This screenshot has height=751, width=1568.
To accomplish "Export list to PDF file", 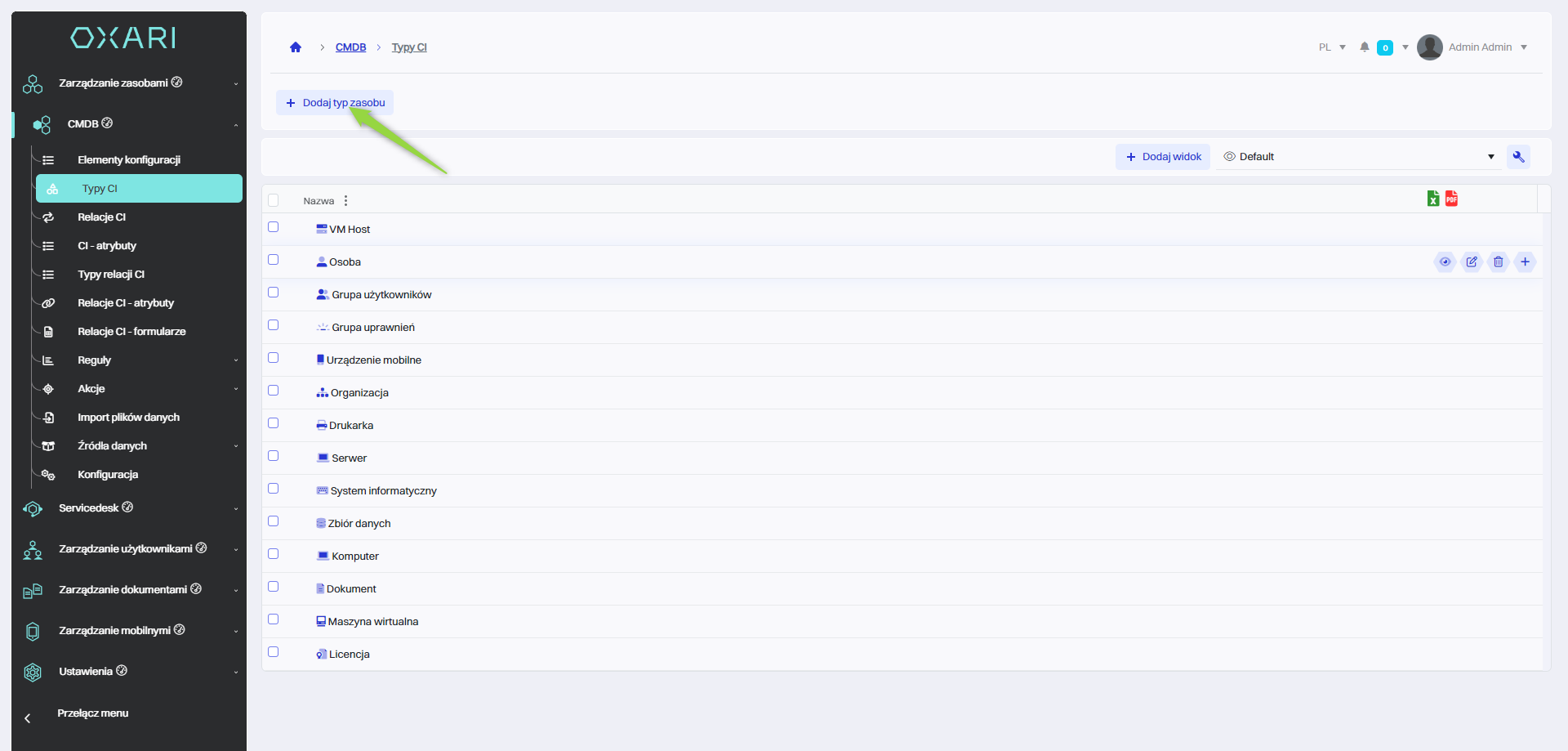I will (x=1451, y=199).
